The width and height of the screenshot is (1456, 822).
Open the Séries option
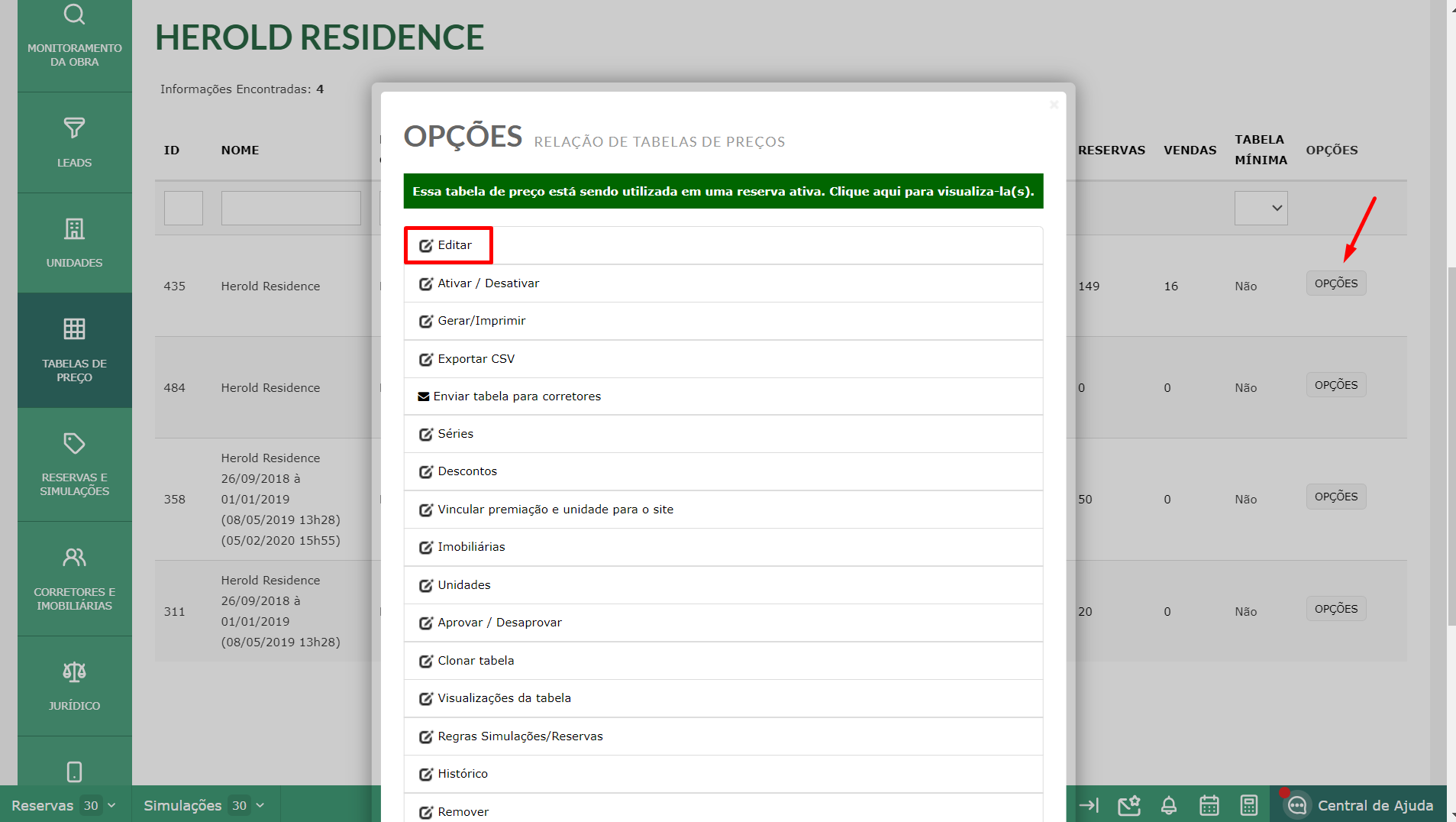coord(723,434)
